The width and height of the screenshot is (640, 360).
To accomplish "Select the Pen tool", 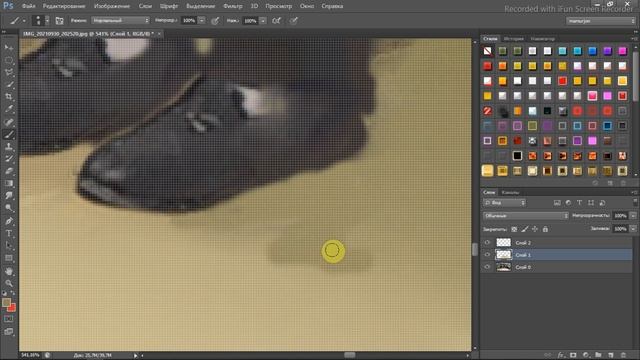I will (x=9, y=221).
